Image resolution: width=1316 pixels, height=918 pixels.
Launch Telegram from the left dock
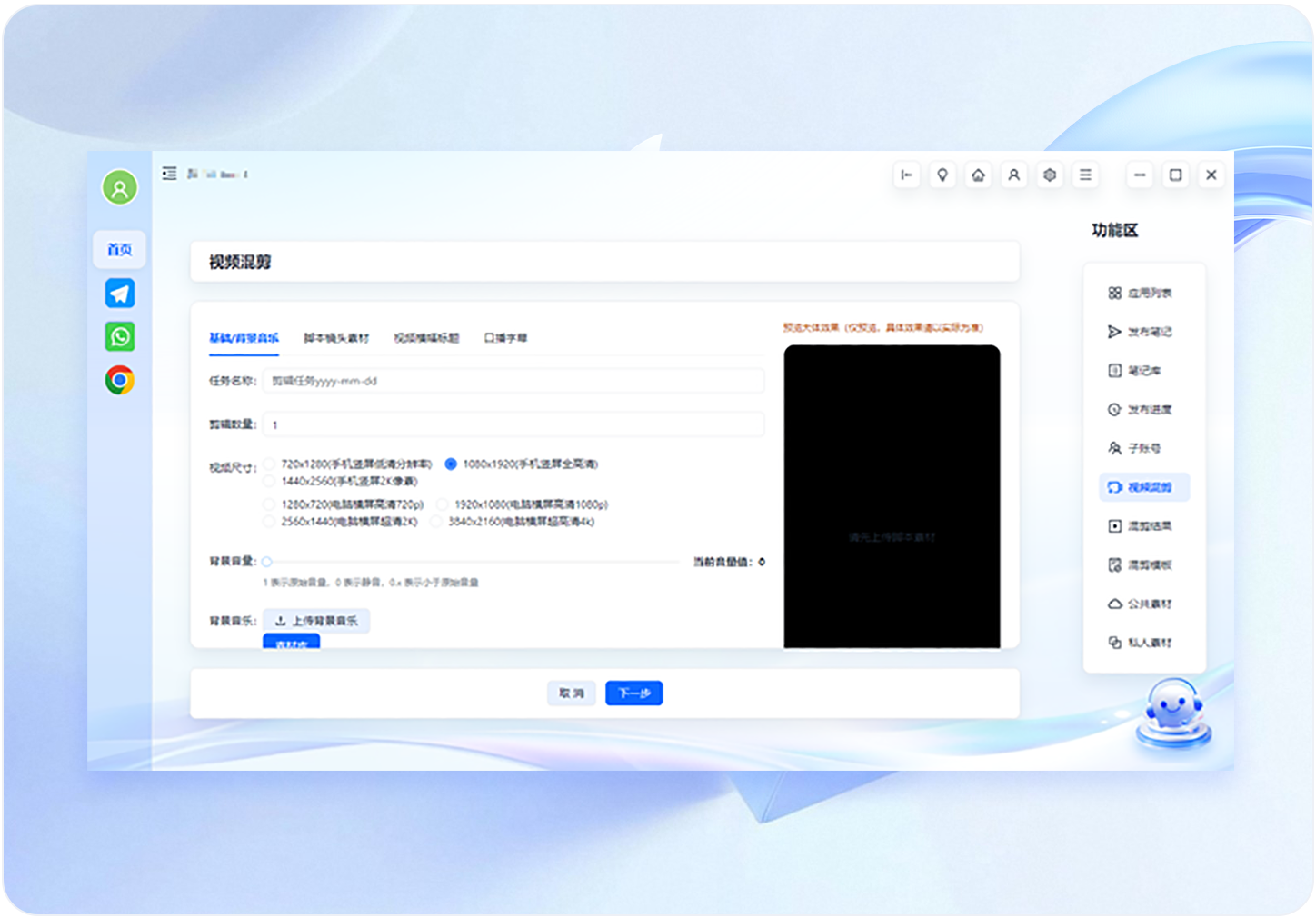click(119, 293)
